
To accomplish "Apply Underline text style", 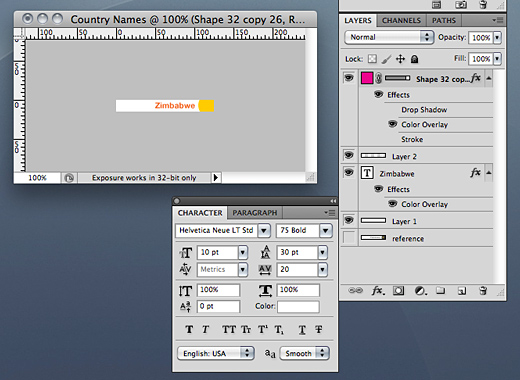I will (x=302, y=330).
